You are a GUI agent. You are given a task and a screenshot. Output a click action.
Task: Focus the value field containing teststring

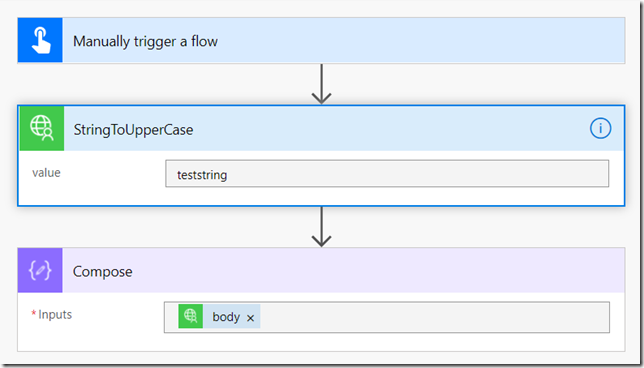point(387,174)
